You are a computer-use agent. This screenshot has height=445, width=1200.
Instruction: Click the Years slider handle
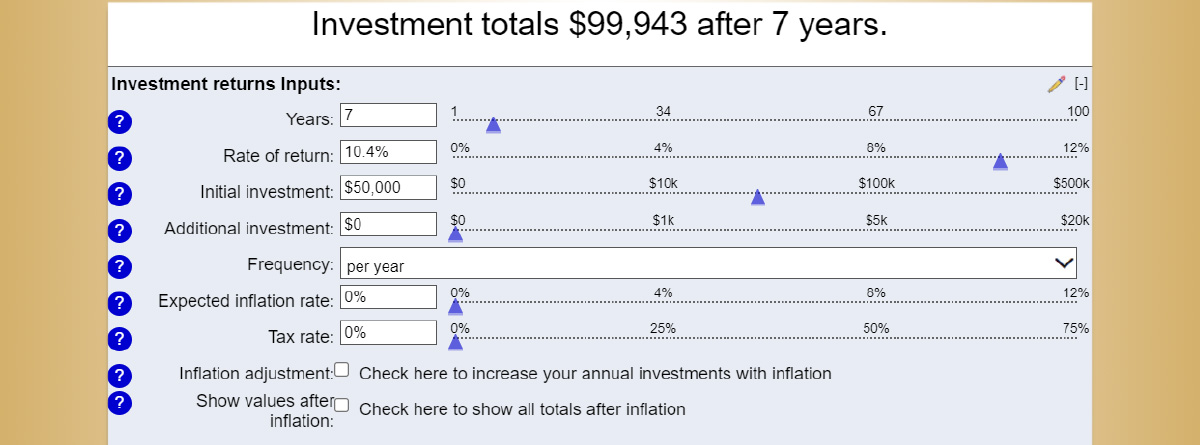(x=493, y=125)
